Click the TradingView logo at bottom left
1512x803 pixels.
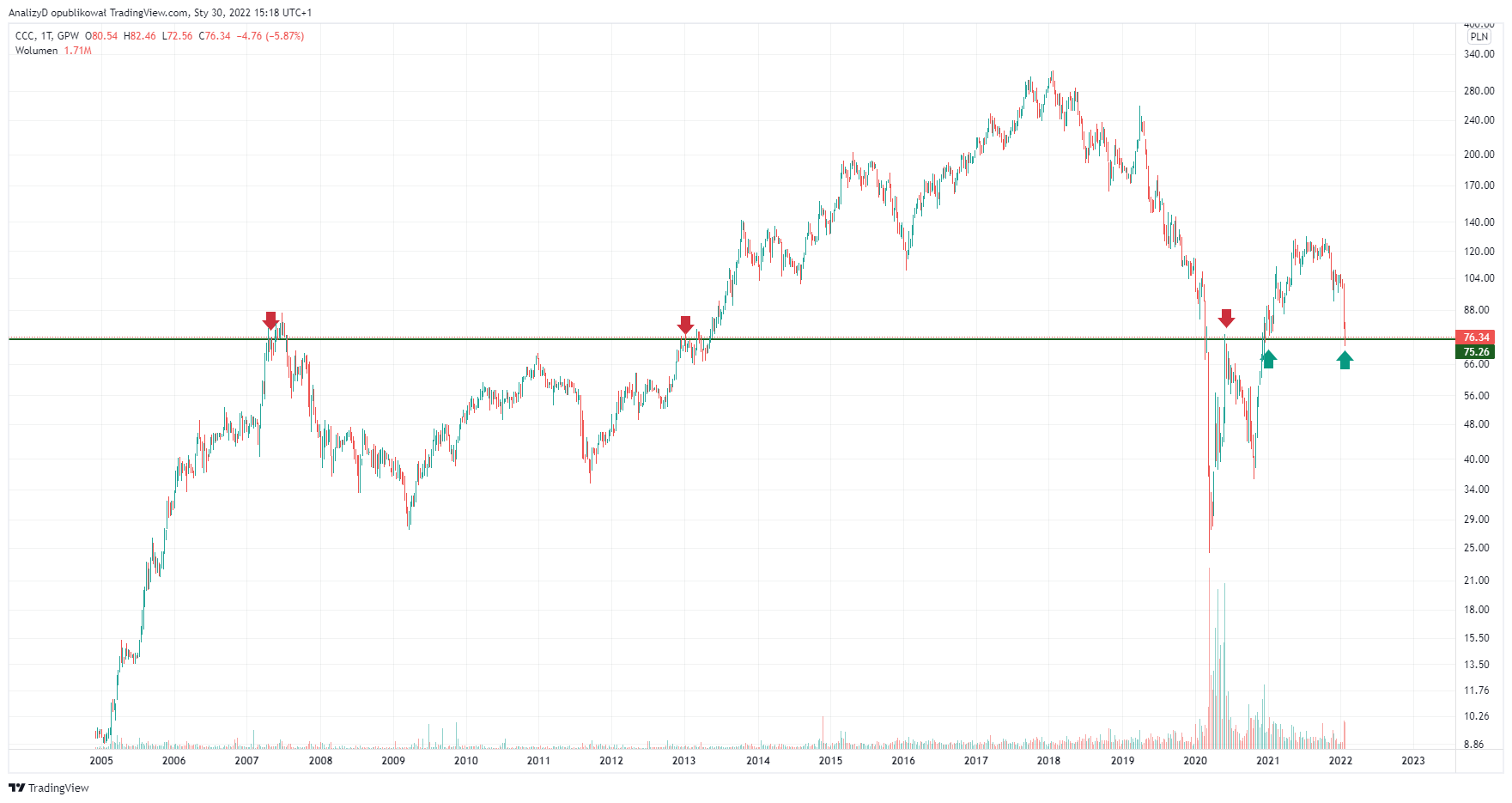pyautogui.click(x=49, y=788)
